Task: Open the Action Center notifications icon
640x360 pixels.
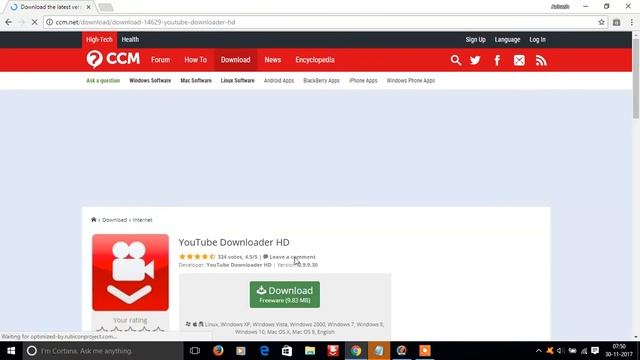Action: pos(595,351)
